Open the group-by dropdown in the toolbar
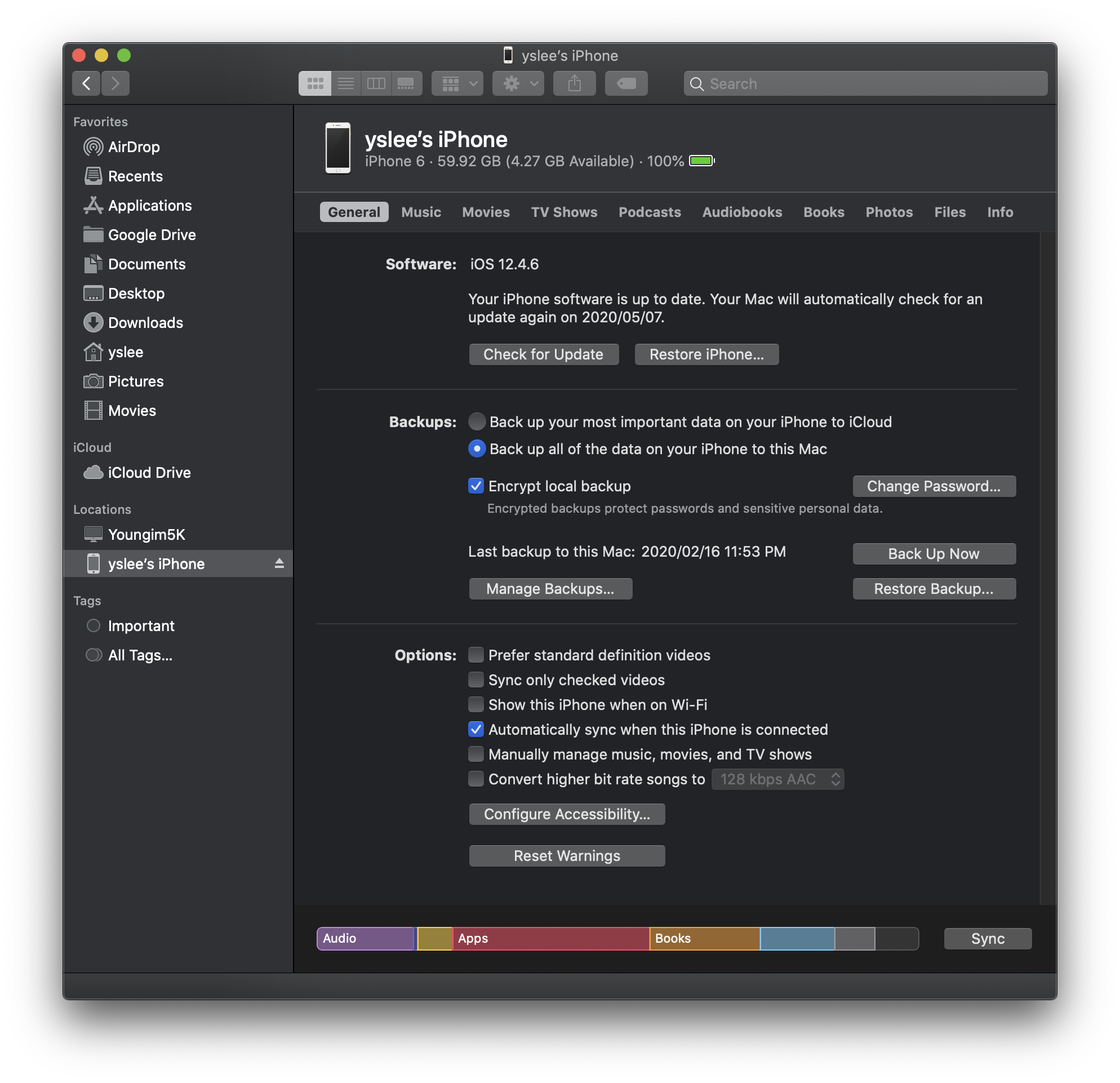Image resolution: width=1120 pixels, height=1083 pixels. (457, 83)
